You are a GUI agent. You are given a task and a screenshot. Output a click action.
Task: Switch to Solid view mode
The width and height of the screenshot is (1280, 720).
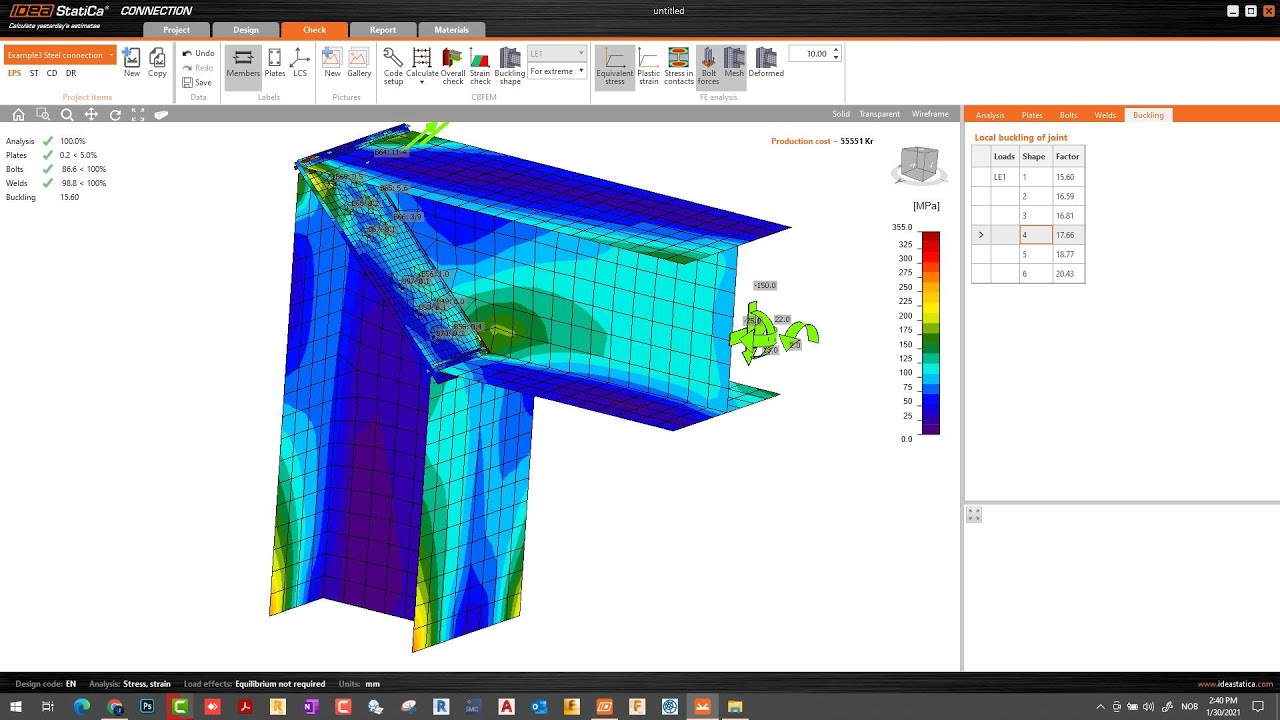(x=841, y=114)
